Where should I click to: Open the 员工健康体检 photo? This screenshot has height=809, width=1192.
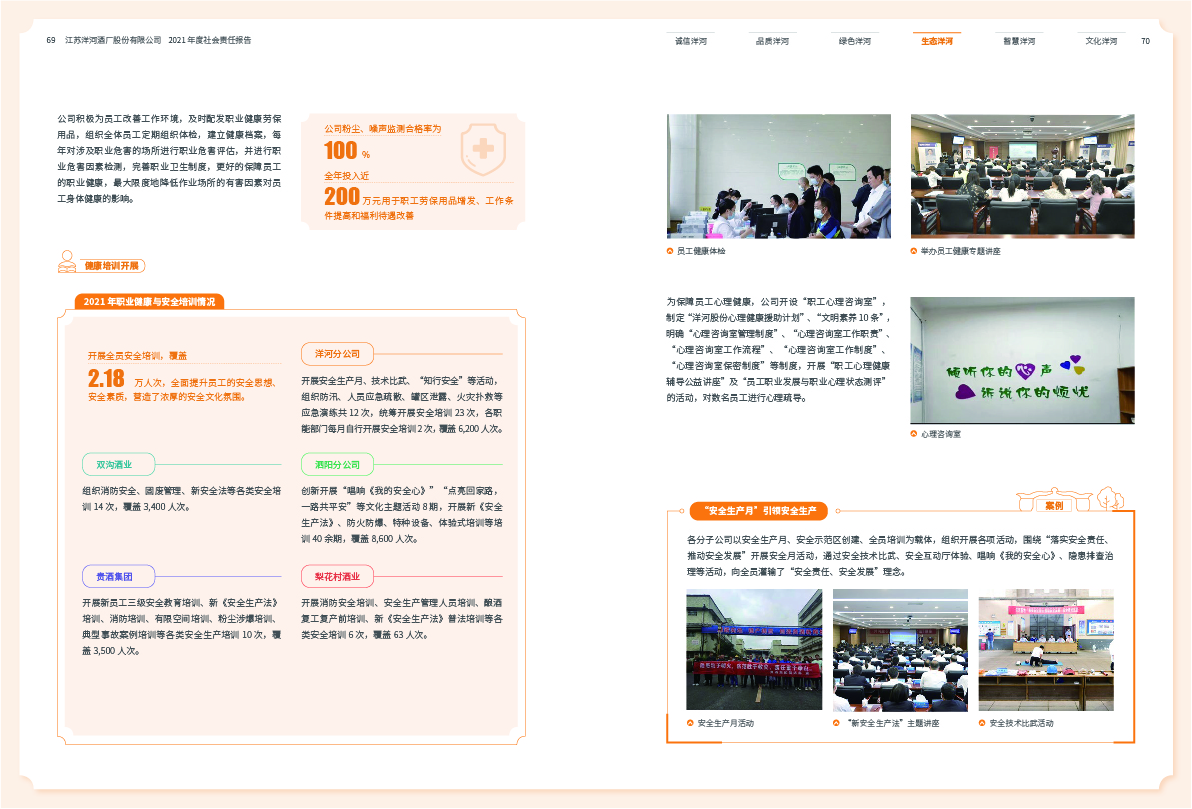779,176
